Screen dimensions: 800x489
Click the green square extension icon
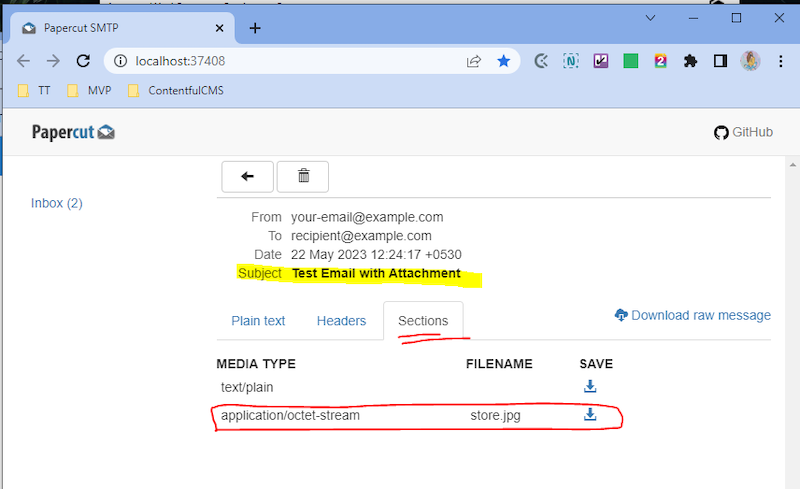[x=631, y=61]
